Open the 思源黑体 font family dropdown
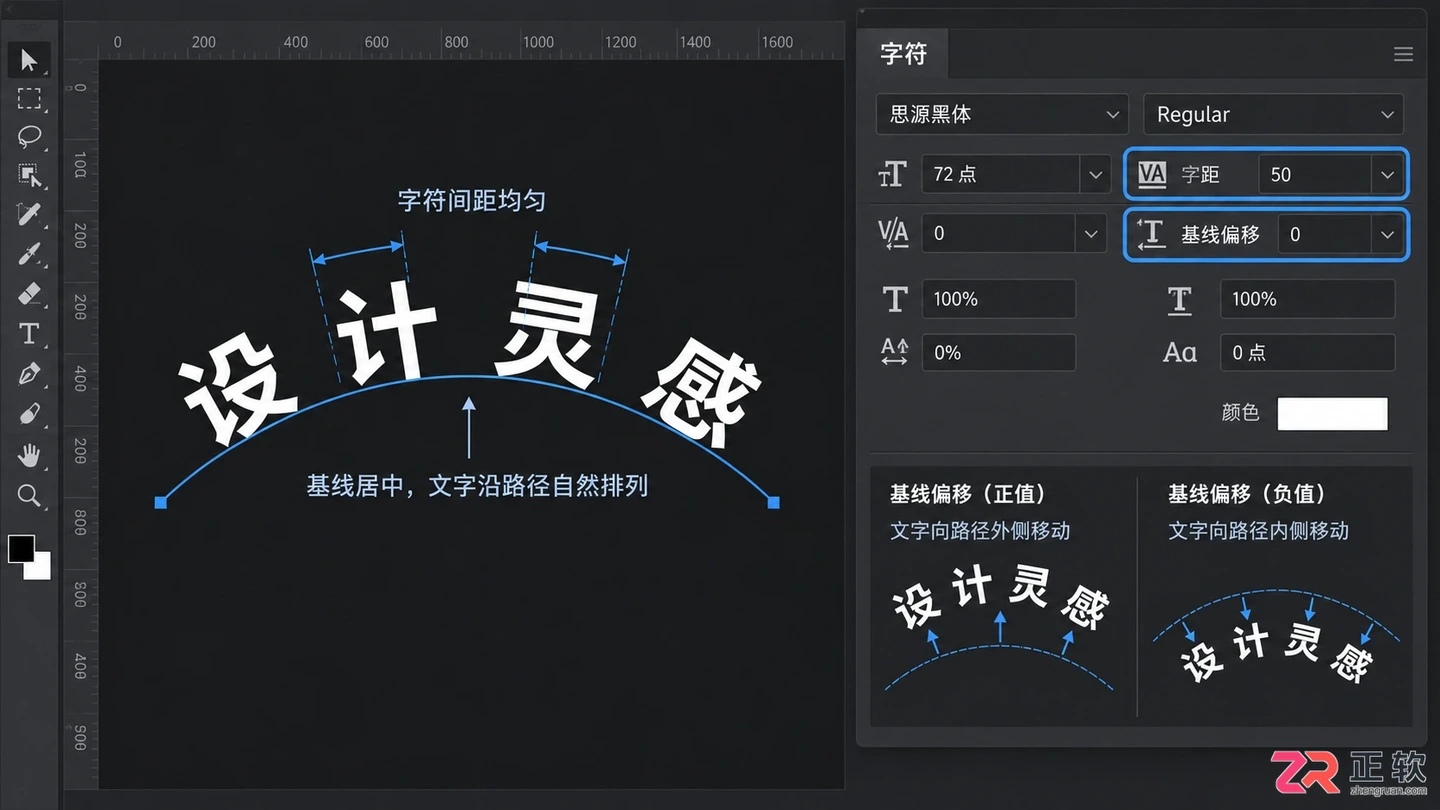The width and height of the screenshot is (1440, 810). tap(1002, 114)
